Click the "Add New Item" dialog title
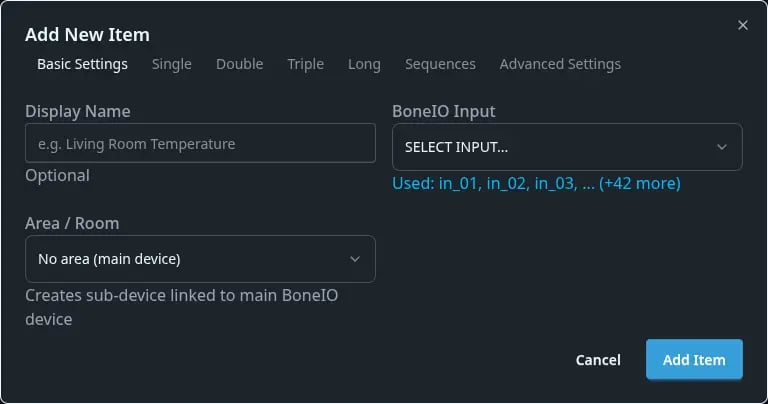This screenshot has height=404, width=768. pos(87,35)
